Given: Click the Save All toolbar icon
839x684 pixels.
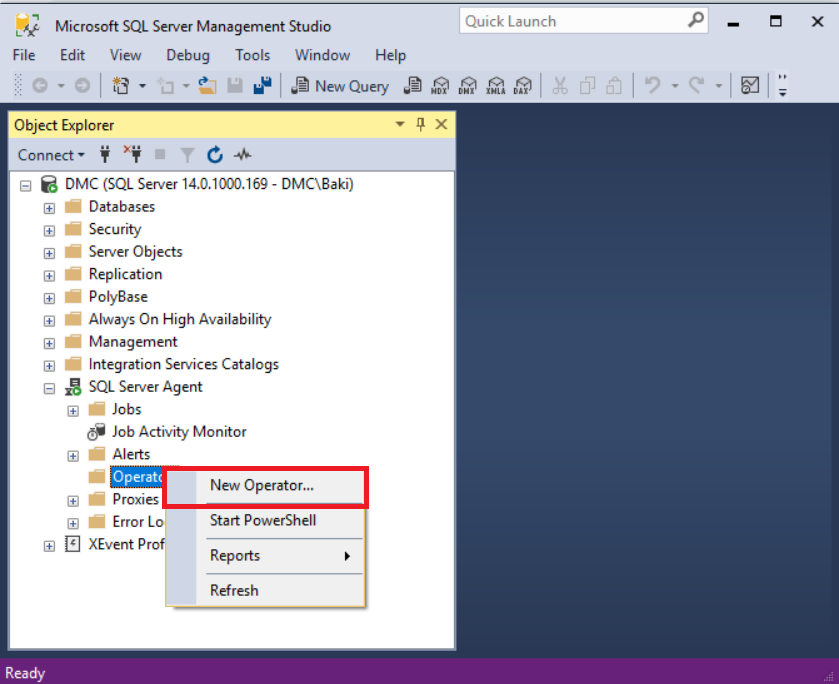Looking at the screenshot, I should click(x=262, y=86).
